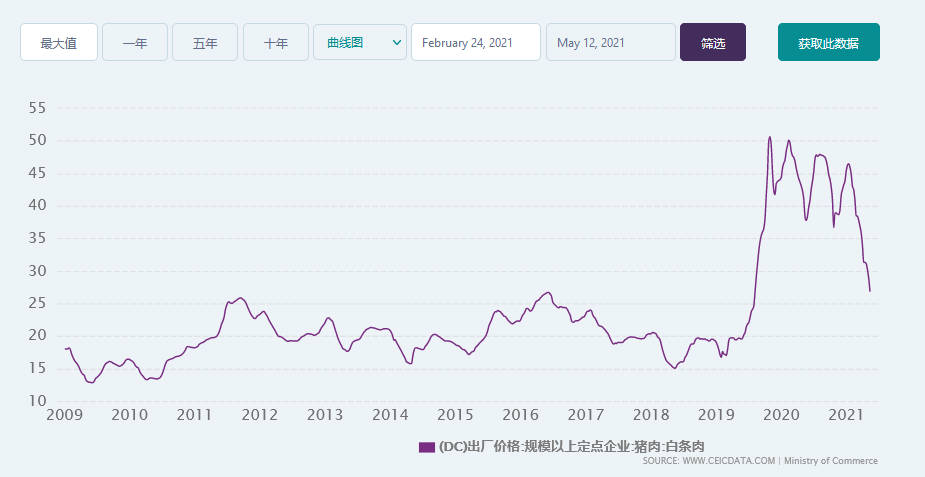Choose the 五年 time range
Screen dimensions: 925x477
205,43
